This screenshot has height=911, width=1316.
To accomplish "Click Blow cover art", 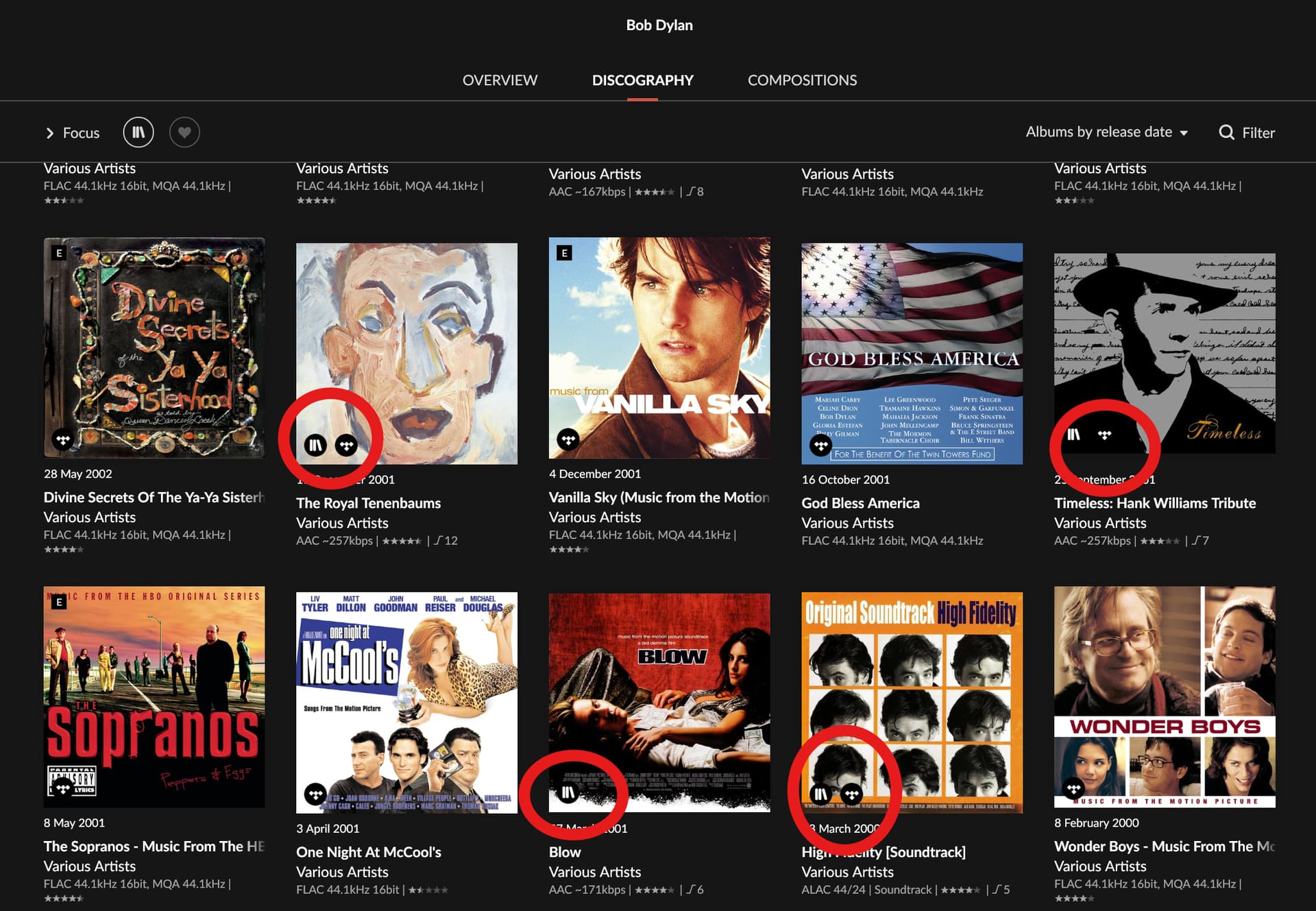I will click(x=659, y=702).
